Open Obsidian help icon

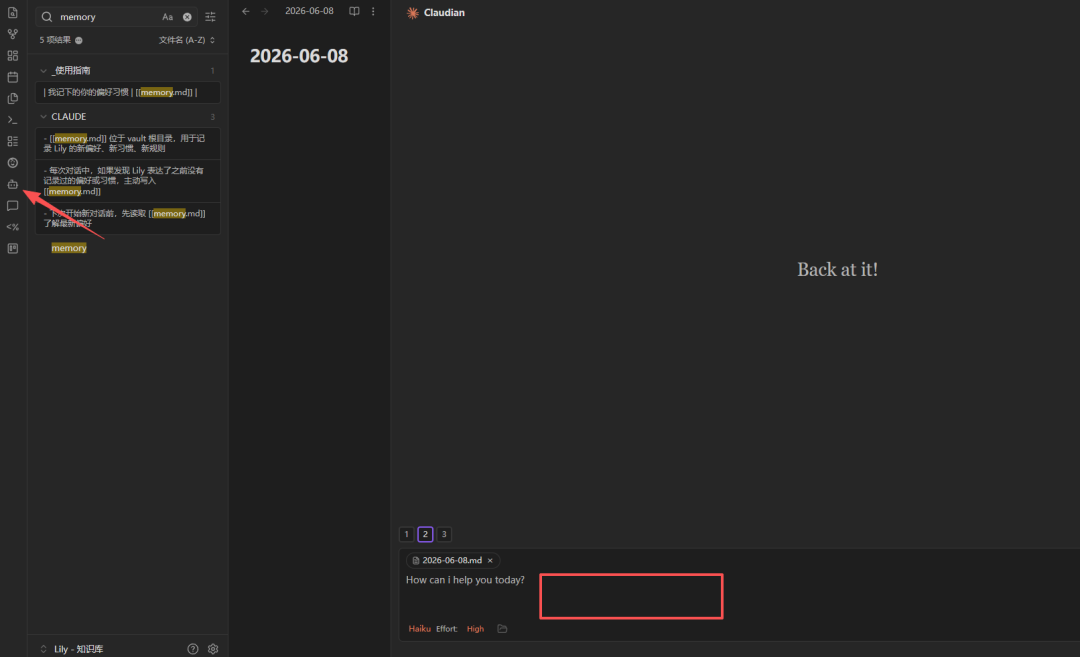pos(193,649)
